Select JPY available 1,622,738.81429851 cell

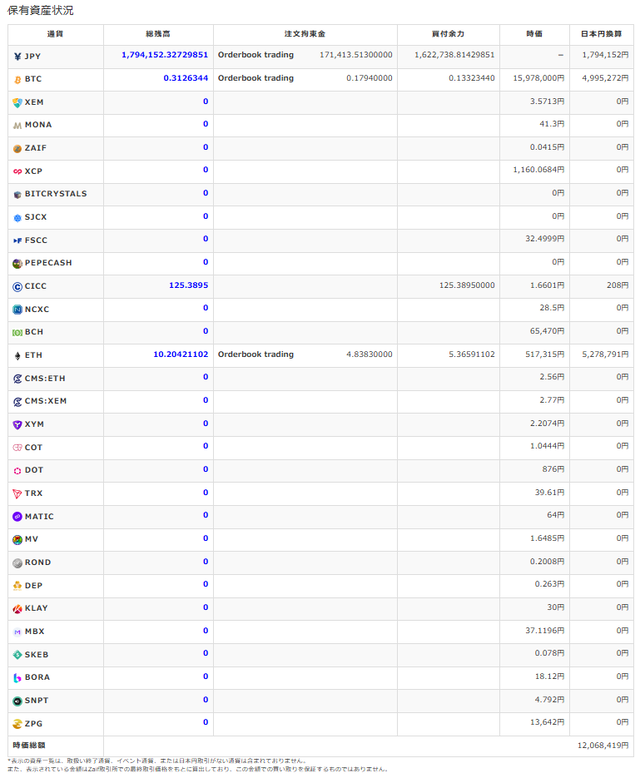click(454, 55)
